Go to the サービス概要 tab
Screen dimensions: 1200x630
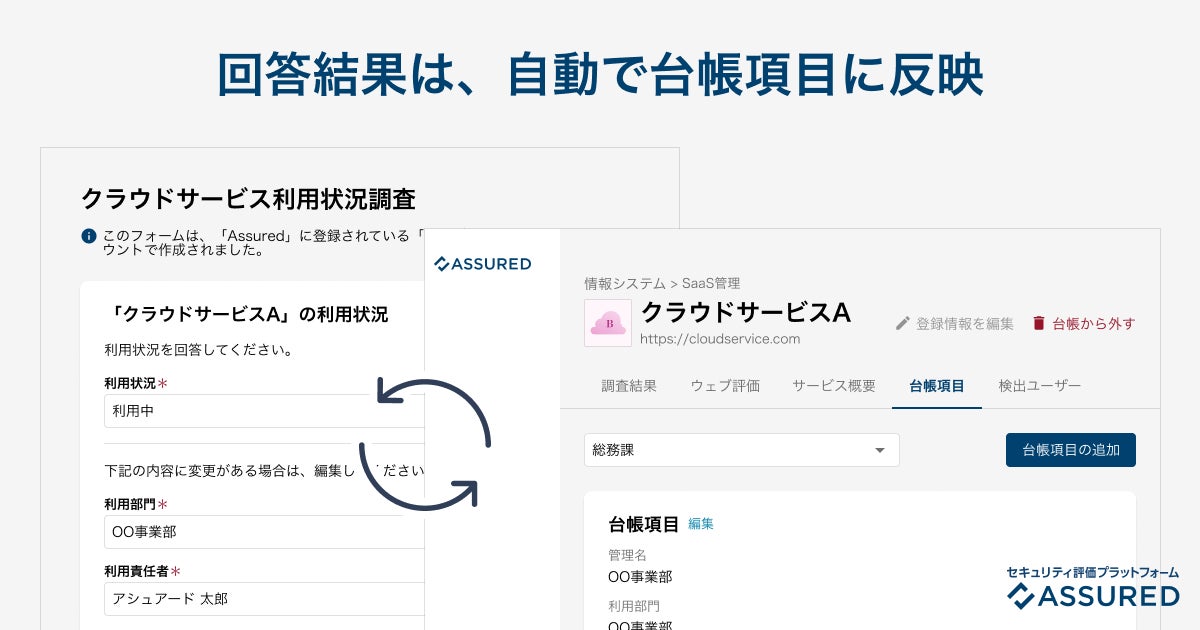click(x=834, y=386)
